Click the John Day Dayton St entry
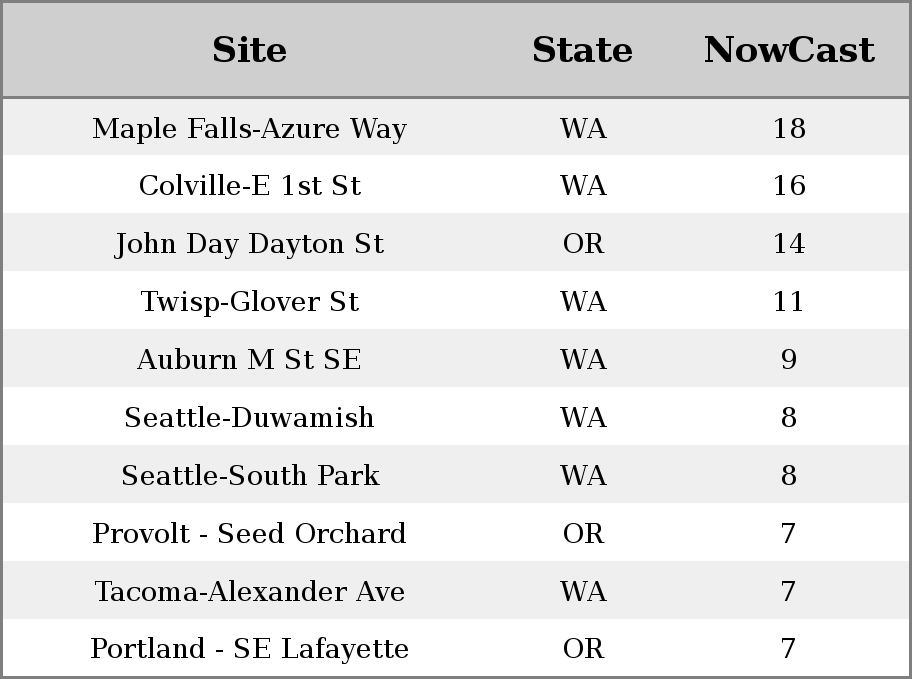 [249, 244]
